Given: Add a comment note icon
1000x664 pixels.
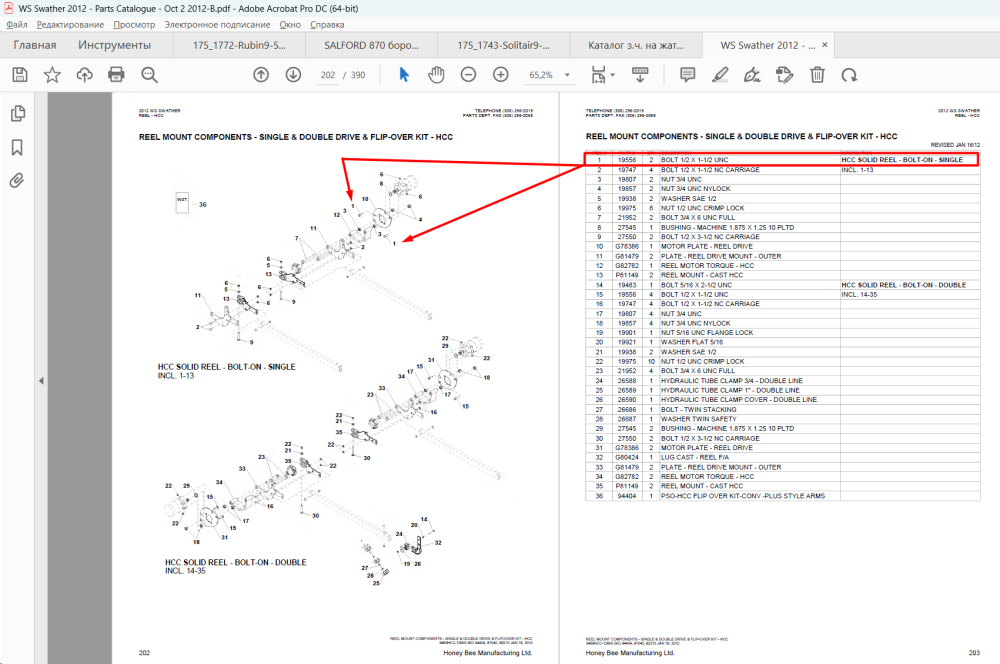Looking at the screenshot, I should point(688,75).
